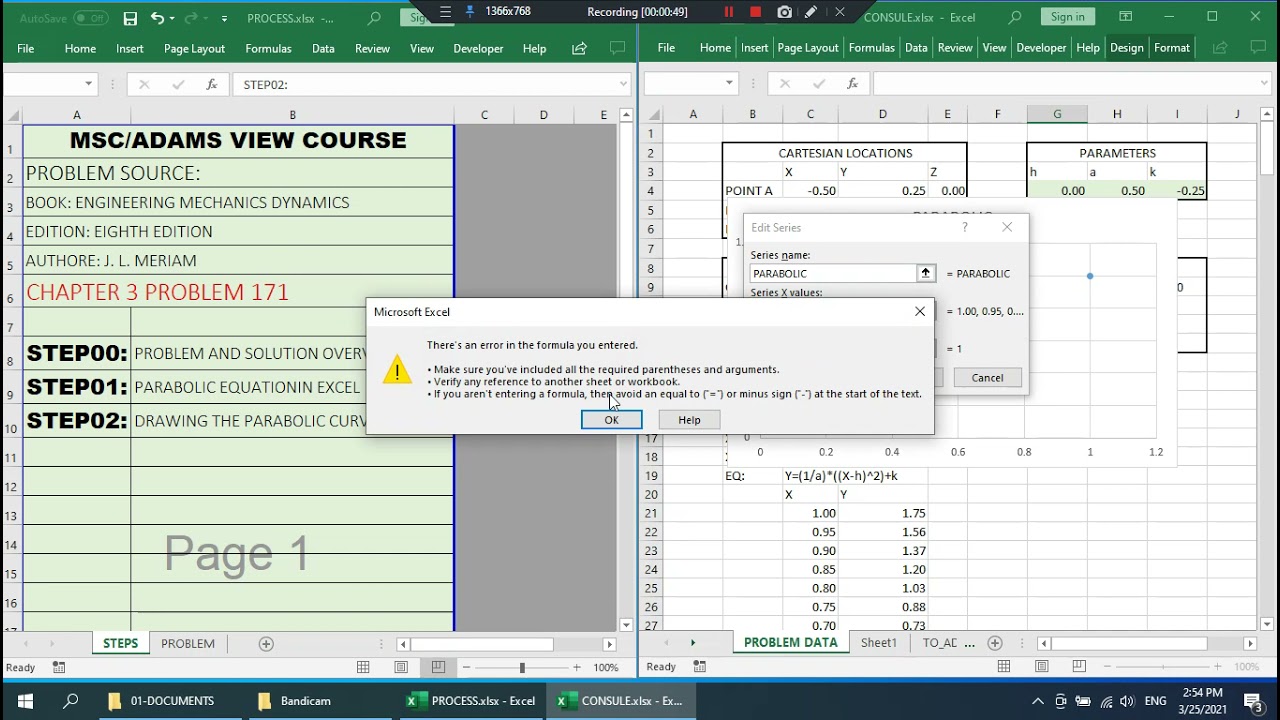This screenshot has width=1280, height=720.
Task: Open Windows taskbar search
Action: (71, 701)
